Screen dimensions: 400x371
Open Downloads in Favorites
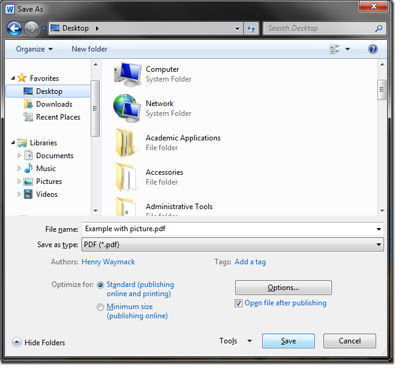pyautogui.click(x=54, y=104)
